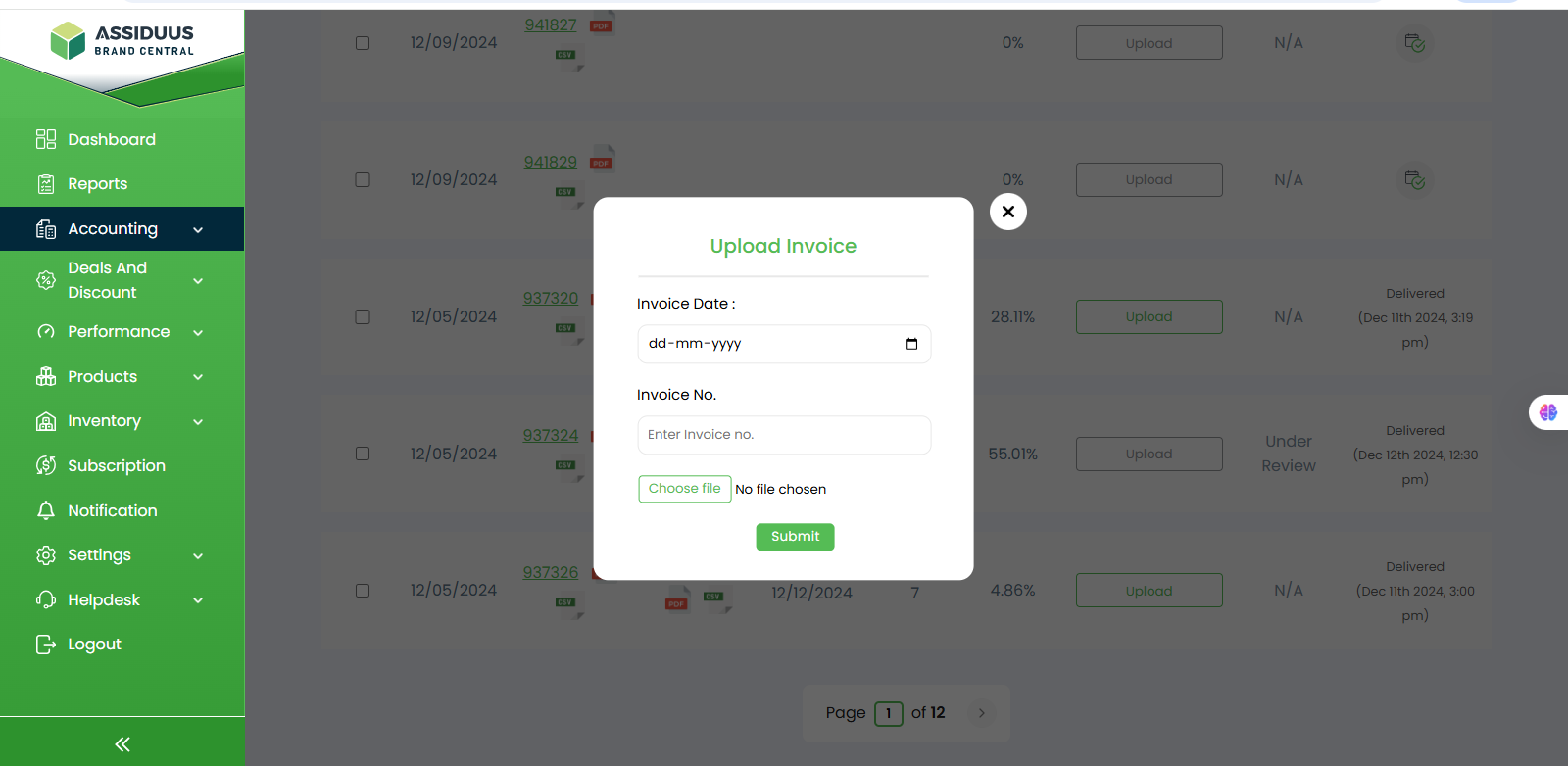
Task: Tick the checkbox for the 941829 row
Action: click(363, 180)
